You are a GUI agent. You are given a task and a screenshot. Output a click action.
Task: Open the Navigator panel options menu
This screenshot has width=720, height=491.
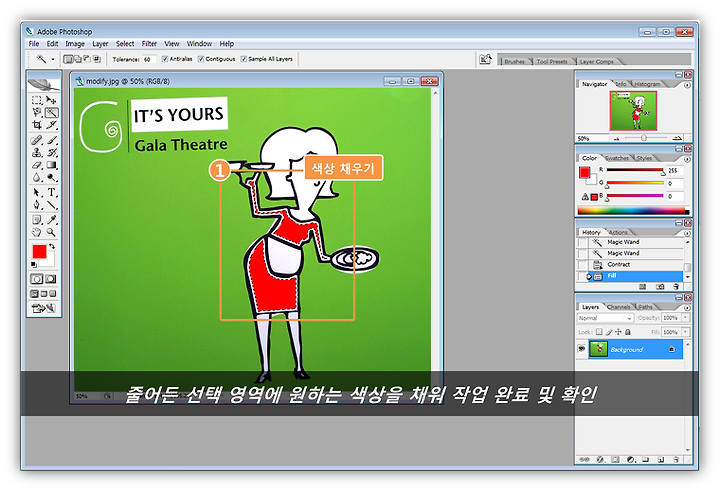687,85
